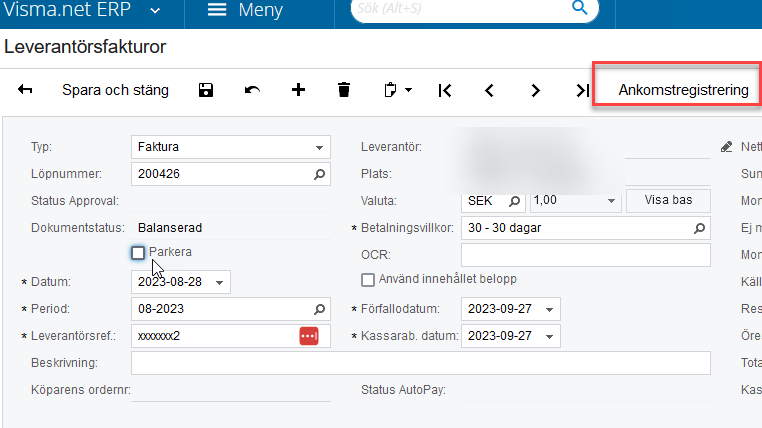Click the Betalningsvillkor field text
The width and height of the screenshot is (762, 428).
tap(504, 228)
